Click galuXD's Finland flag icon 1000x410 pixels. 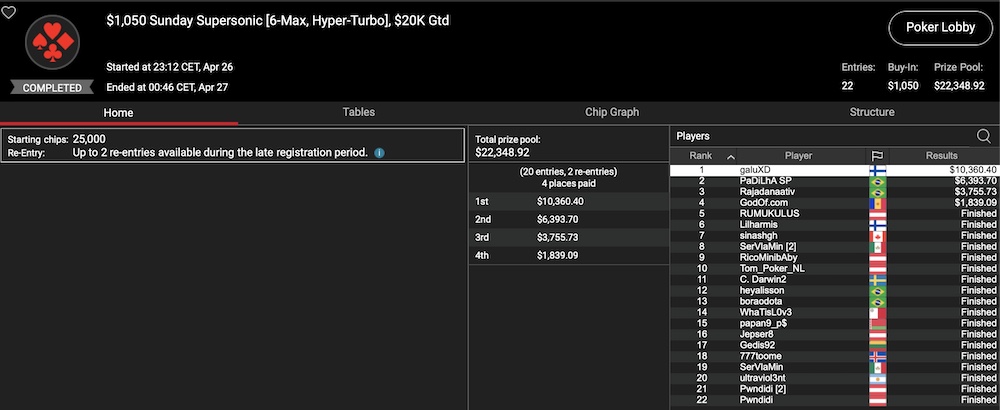[877, 170]
